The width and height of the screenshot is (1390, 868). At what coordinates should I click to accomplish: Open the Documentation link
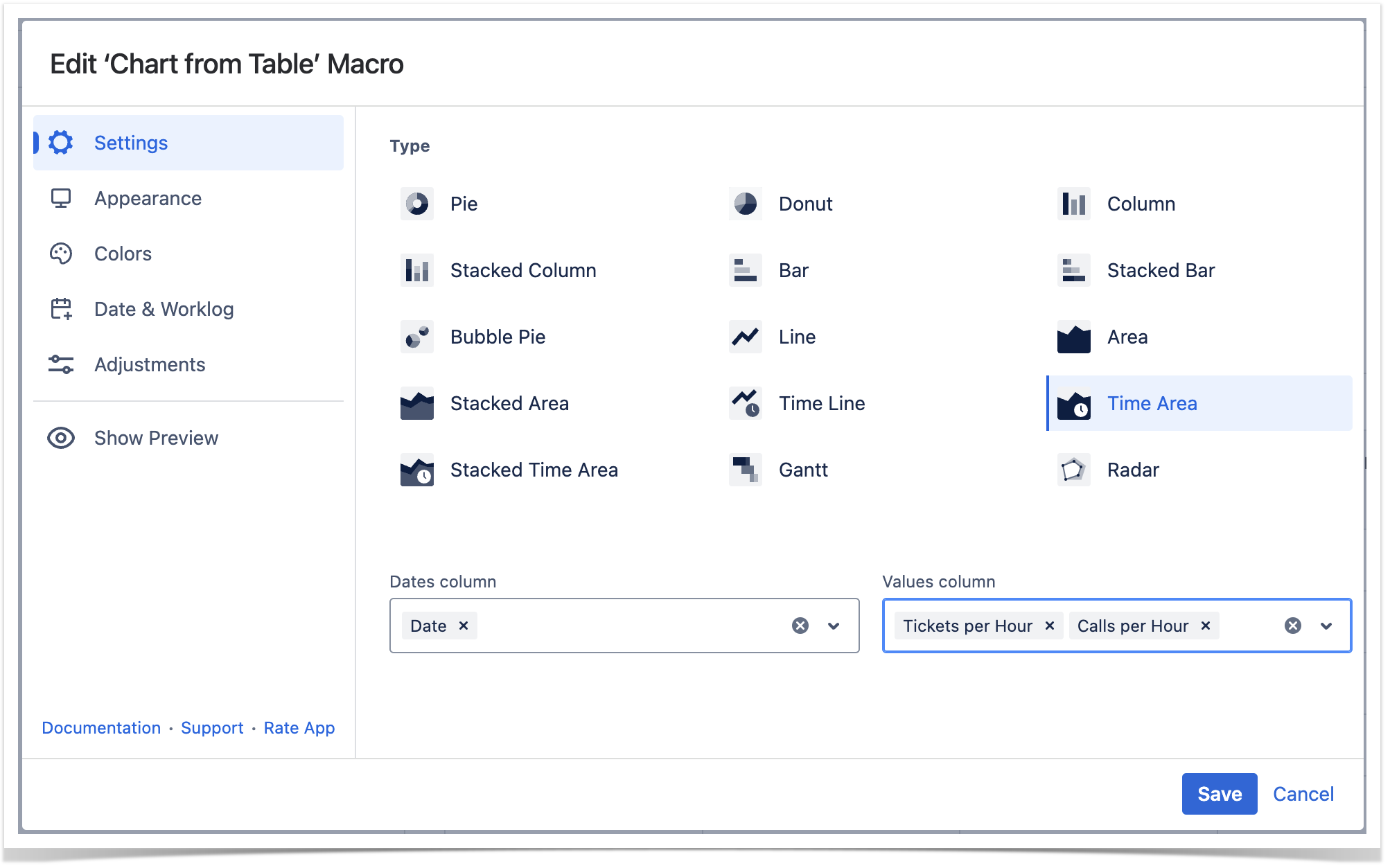(x=101, y=728)
